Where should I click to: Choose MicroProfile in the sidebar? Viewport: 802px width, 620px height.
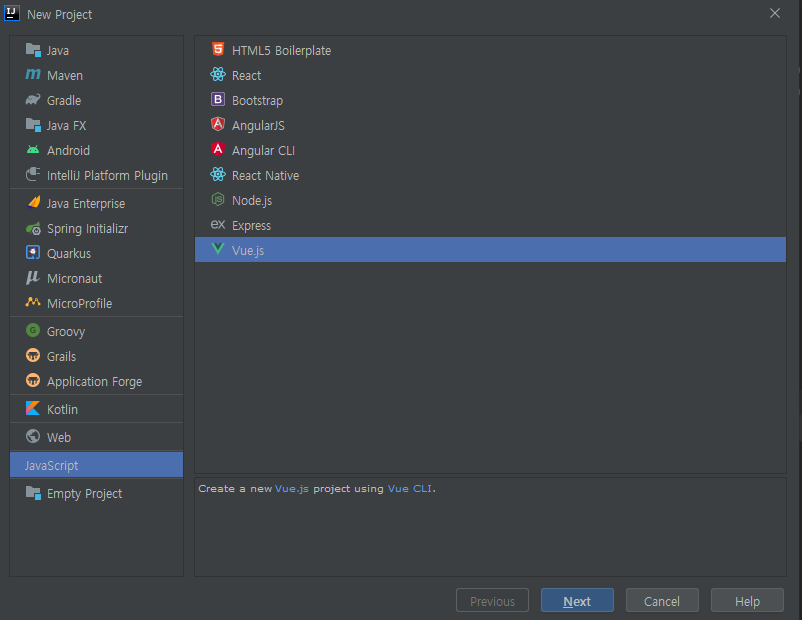pyautogui.click(x=96, y=304)
